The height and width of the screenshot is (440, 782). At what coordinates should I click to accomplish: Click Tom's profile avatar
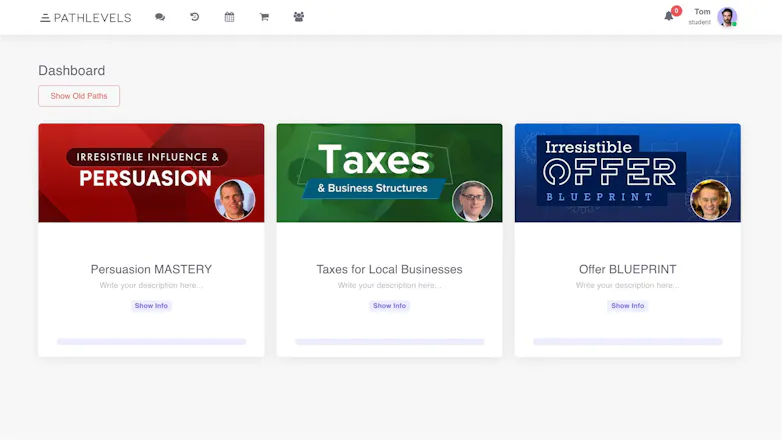(x=727, y=17)
